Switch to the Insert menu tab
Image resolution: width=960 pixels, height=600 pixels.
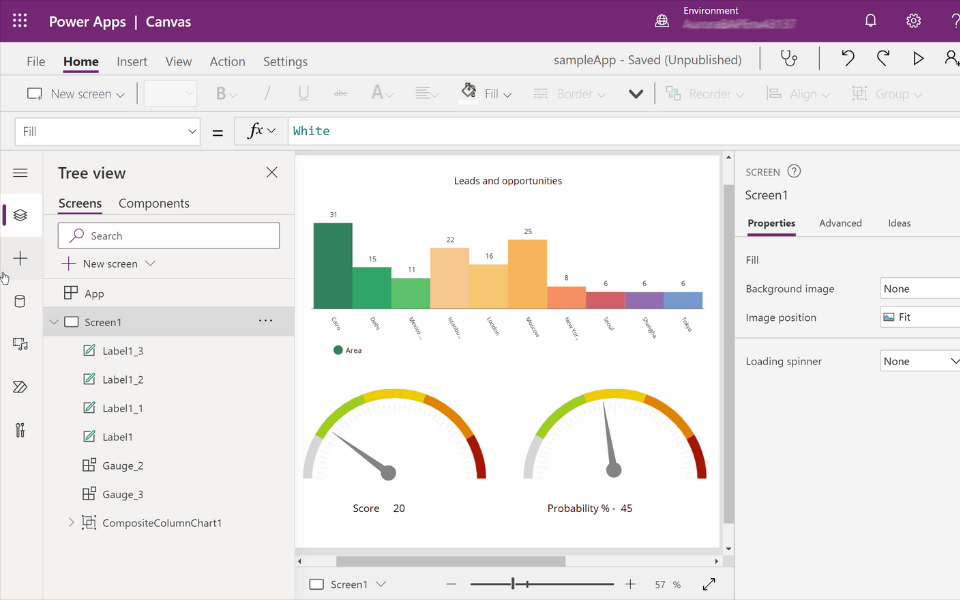[132, 61]
